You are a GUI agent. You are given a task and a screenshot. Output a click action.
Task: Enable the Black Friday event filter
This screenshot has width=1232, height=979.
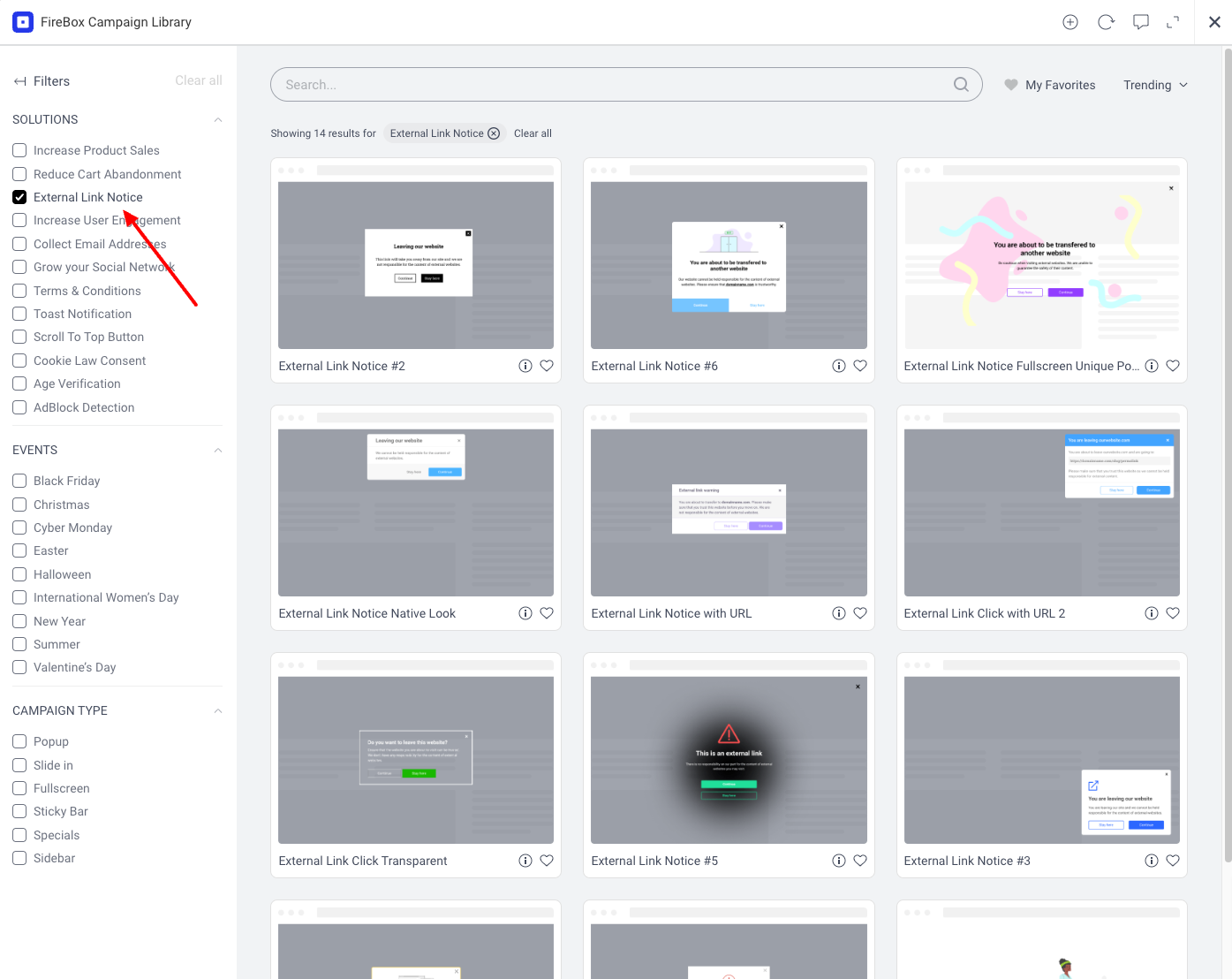19,480
